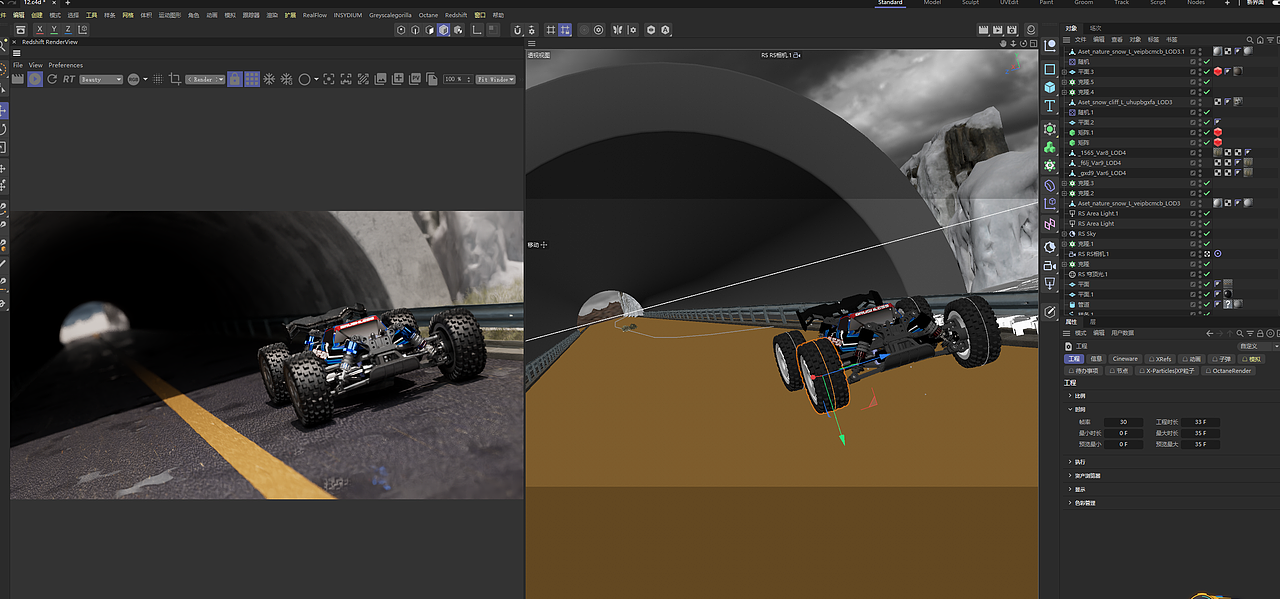
Task: Click the RT button in the RenderView toolbar
Action: (69, 79)
